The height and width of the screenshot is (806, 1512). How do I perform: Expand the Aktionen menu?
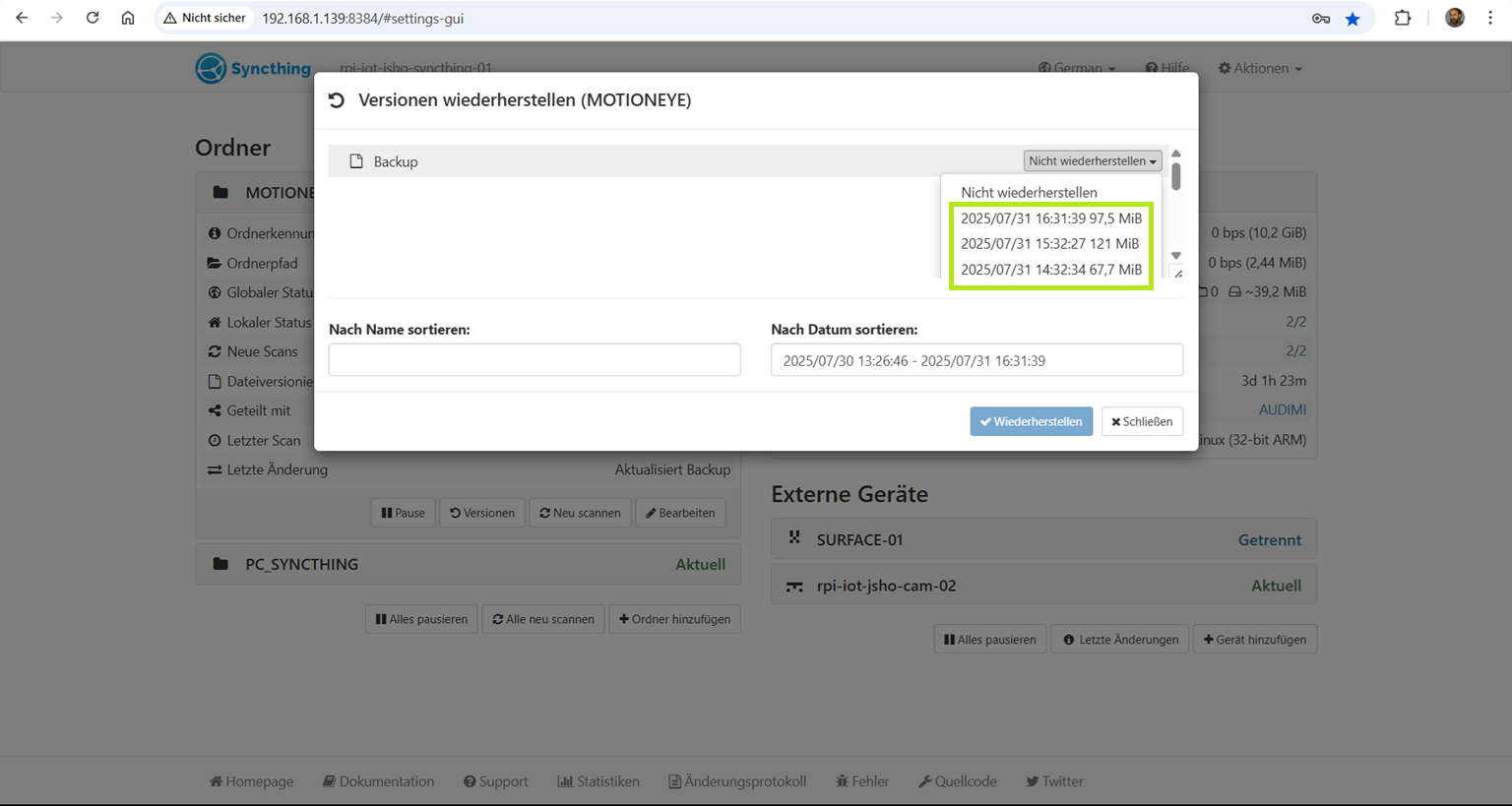click(x=1260, y=68)
